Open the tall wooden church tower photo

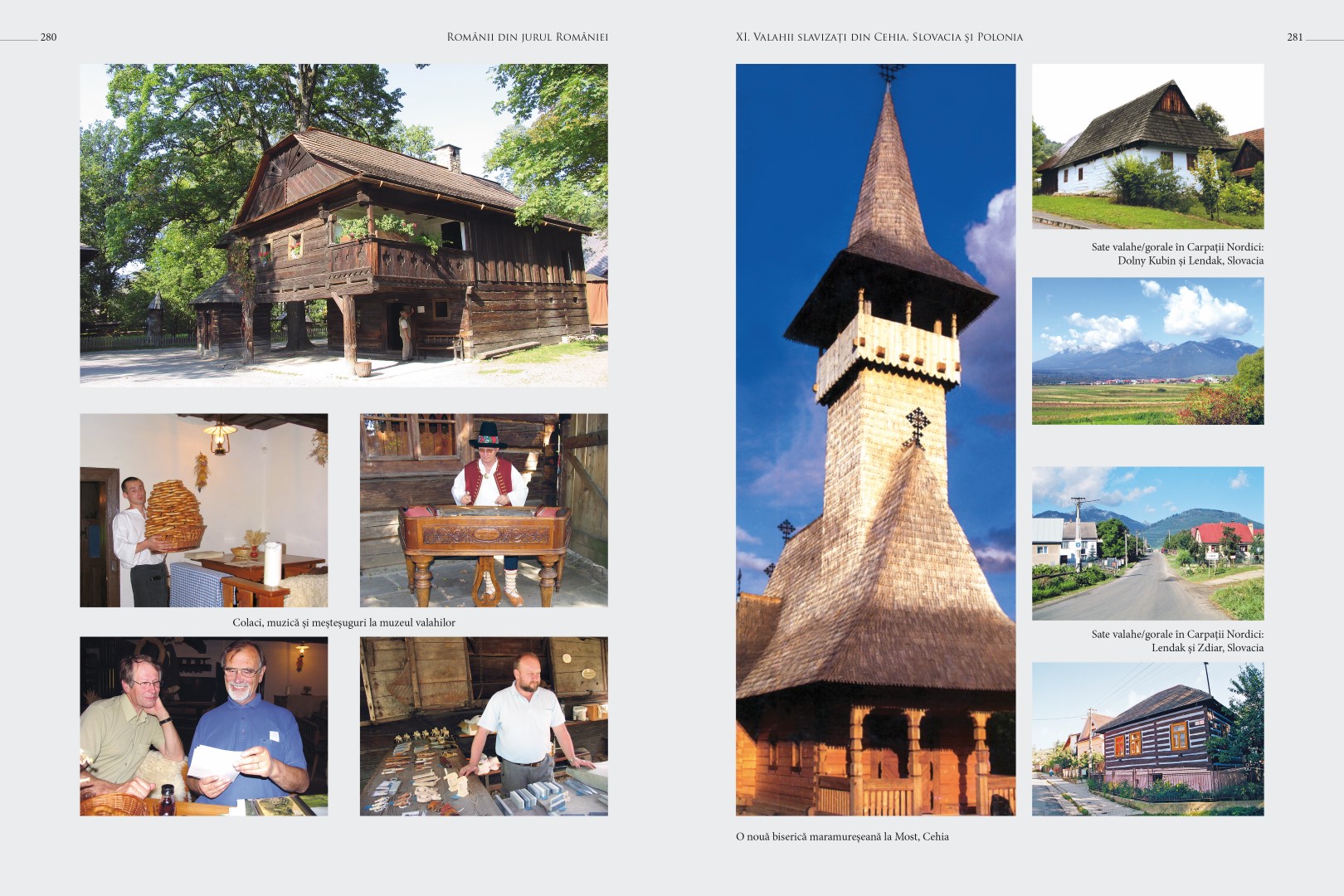tap(875, 440)
